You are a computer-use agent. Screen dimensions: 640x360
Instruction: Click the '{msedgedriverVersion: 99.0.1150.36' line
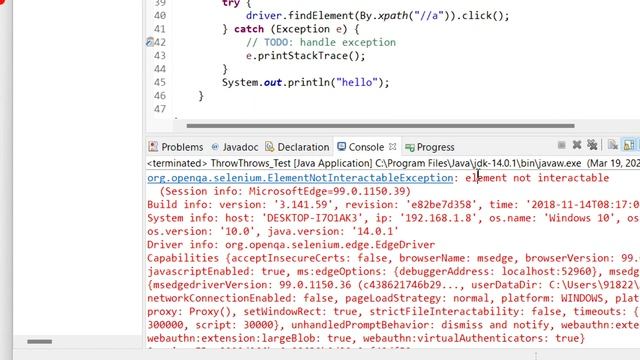pyautogui.click(x=393, y=285)
